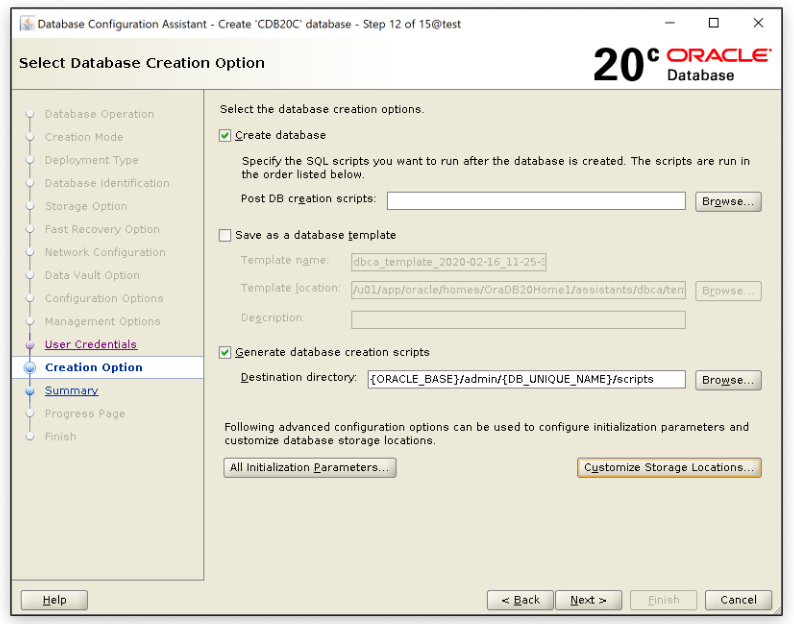Open the User Credentials step link
The height and width of the screenshot is (624, 794).
click(x=91, y=345)
